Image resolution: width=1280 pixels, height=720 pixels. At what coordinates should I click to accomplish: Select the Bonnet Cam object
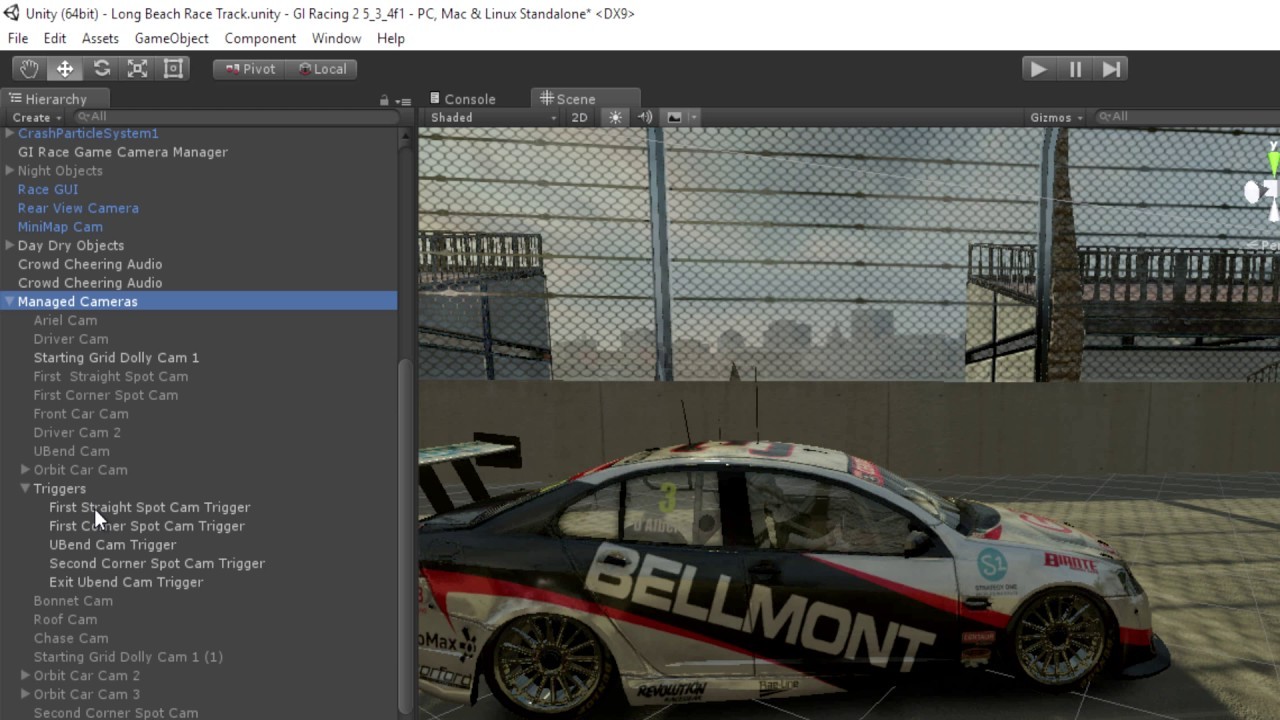(x=73, y=601)
